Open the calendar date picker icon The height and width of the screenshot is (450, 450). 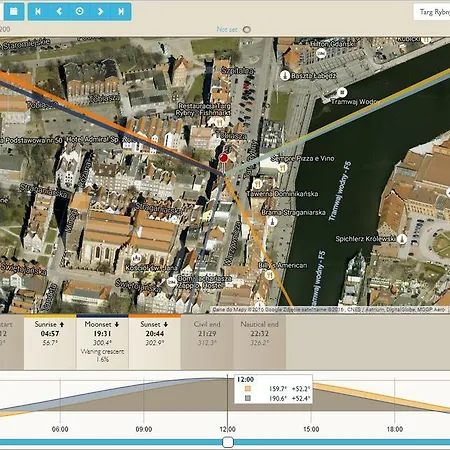coord(13,11)
